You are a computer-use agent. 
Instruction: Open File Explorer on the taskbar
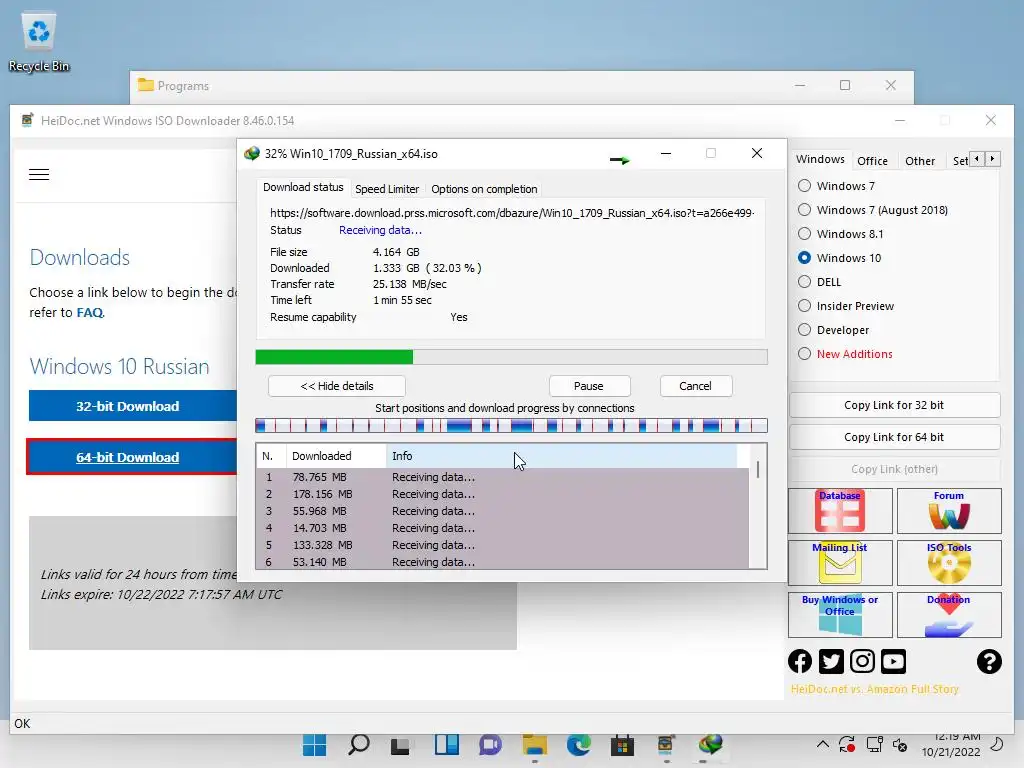pos(535,745)
